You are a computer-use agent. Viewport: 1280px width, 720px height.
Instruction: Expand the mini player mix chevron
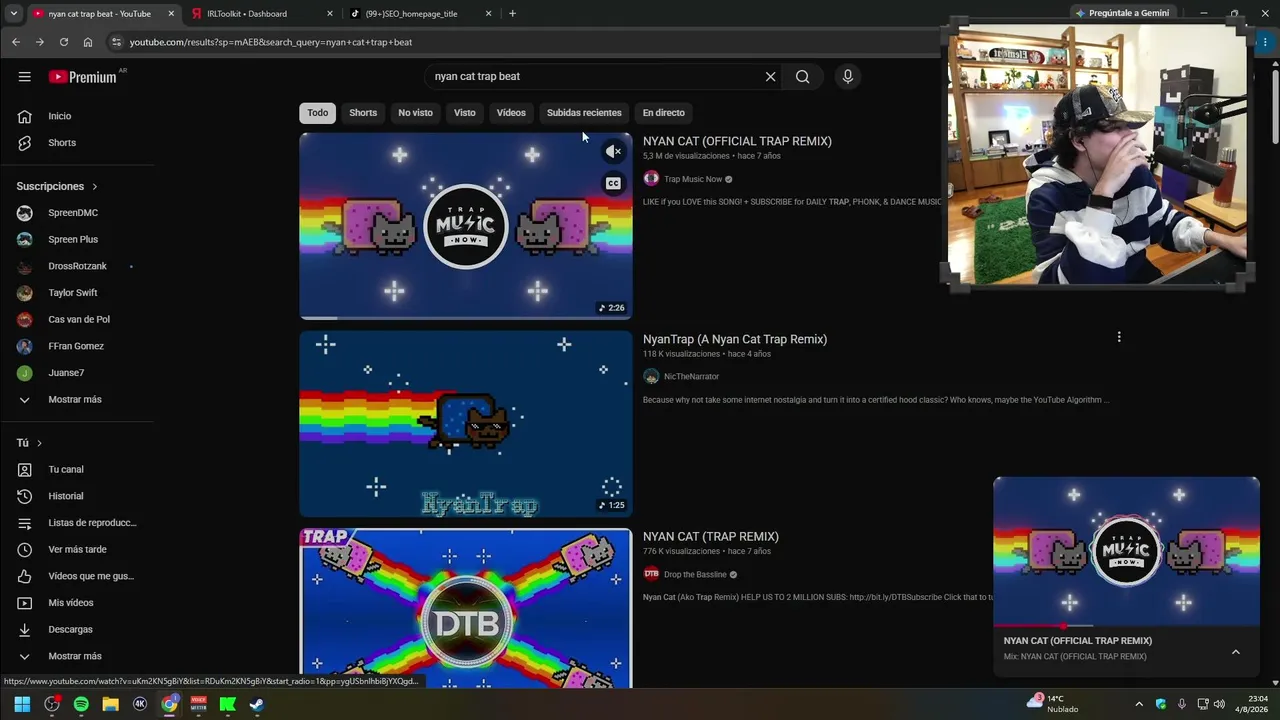(x=1235, y=652)
